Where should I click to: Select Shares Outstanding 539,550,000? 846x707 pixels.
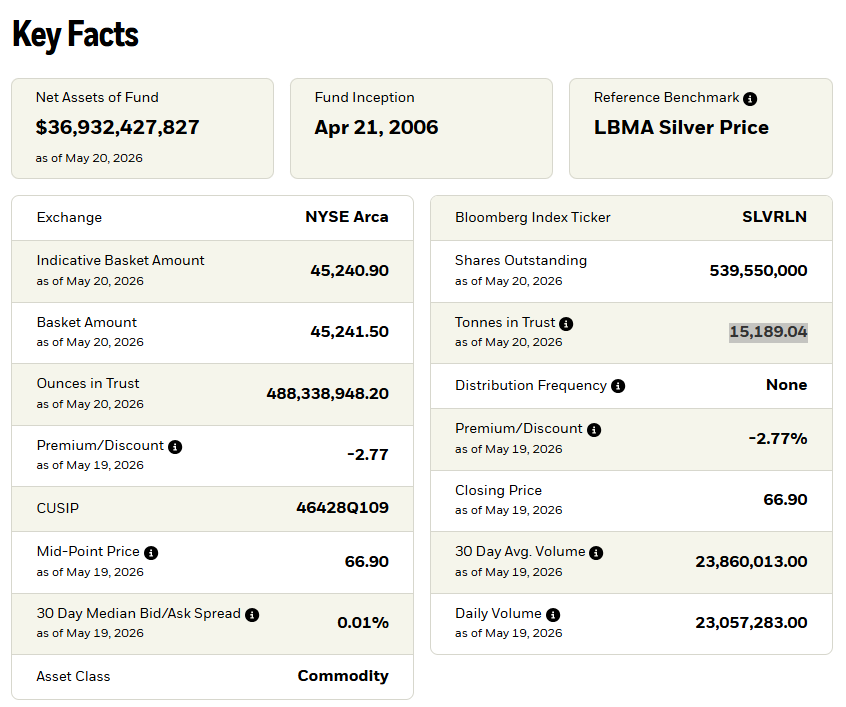click(759, 270)
